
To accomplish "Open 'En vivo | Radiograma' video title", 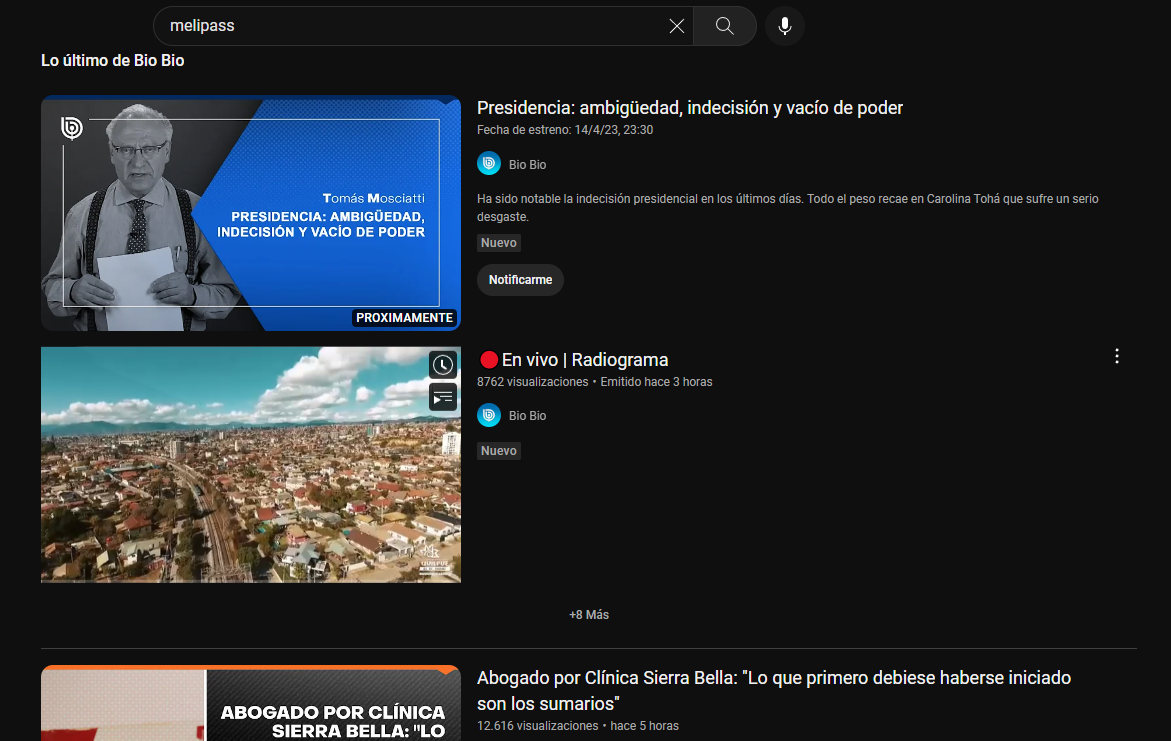I will pyautogui.click(x=574, y=360).
